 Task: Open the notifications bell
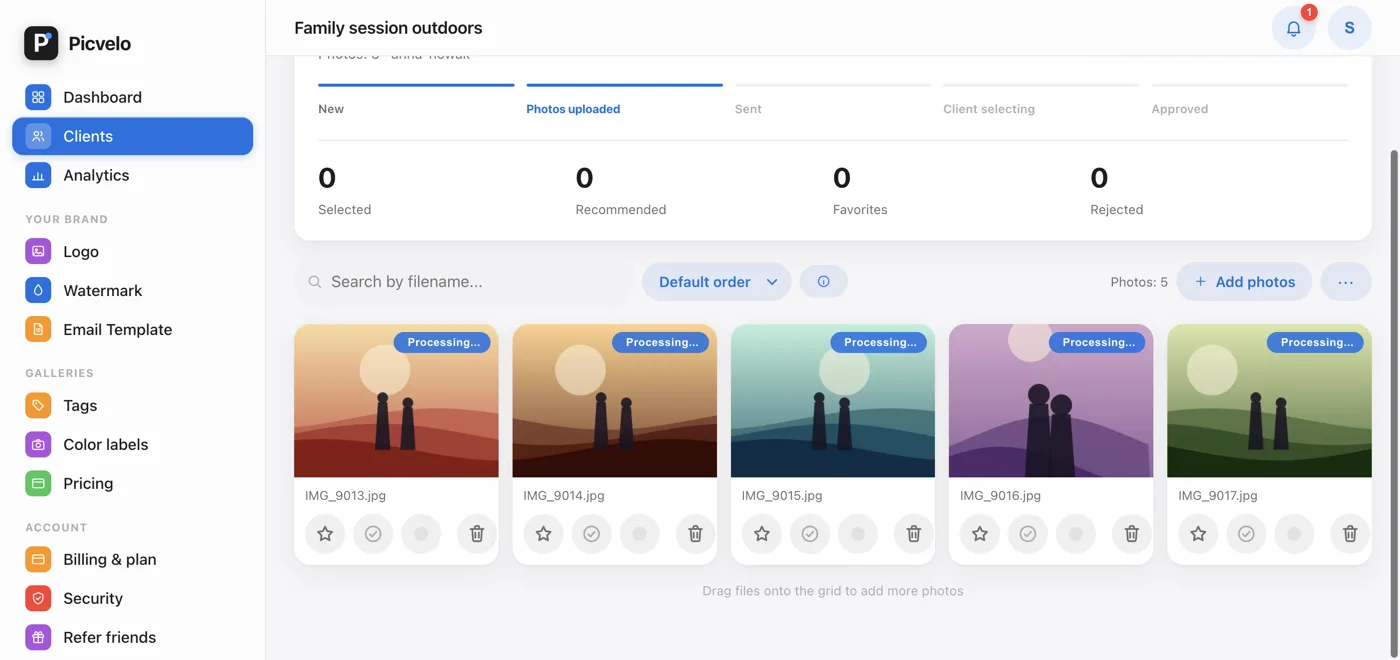(1293, 28)
